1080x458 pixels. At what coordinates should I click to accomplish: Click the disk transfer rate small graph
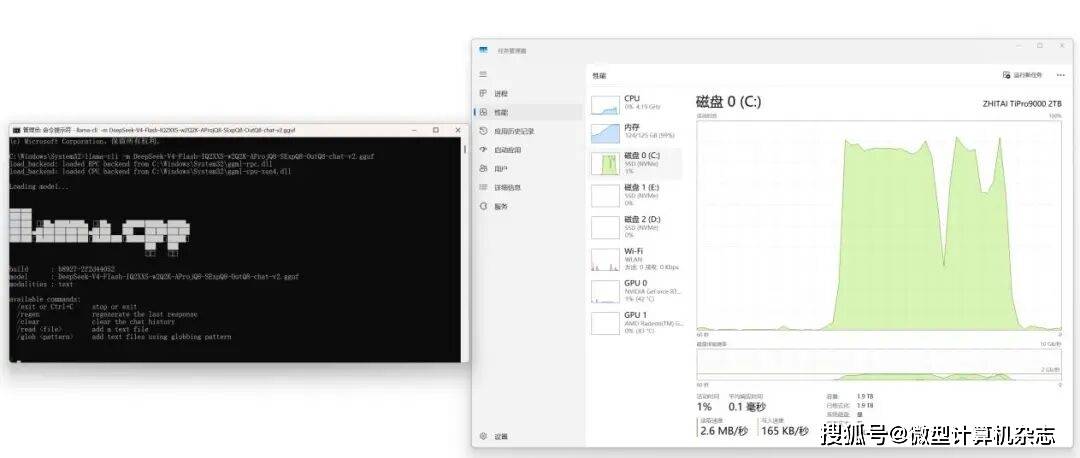879,364
